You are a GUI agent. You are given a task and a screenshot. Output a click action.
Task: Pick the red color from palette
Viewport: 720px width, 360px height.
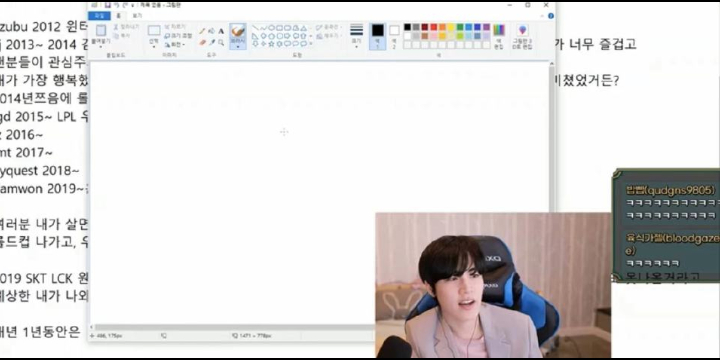433,27
